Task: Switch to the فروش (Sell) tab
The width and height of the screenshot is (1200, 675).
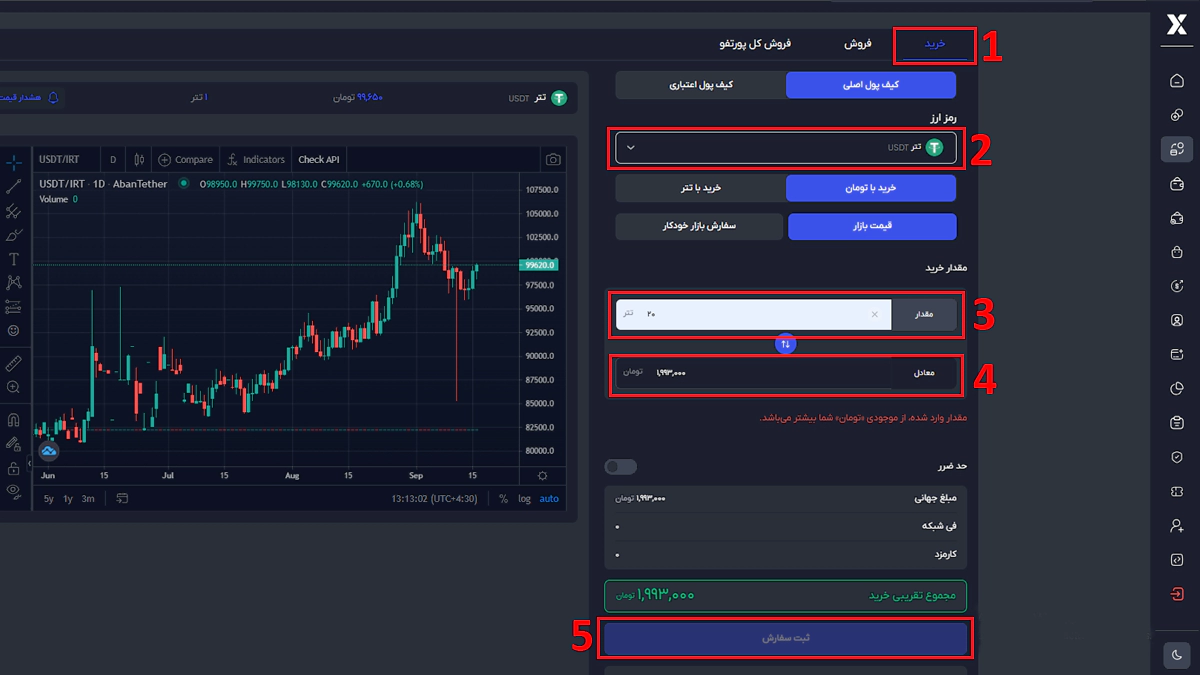Action: (858, 44)
